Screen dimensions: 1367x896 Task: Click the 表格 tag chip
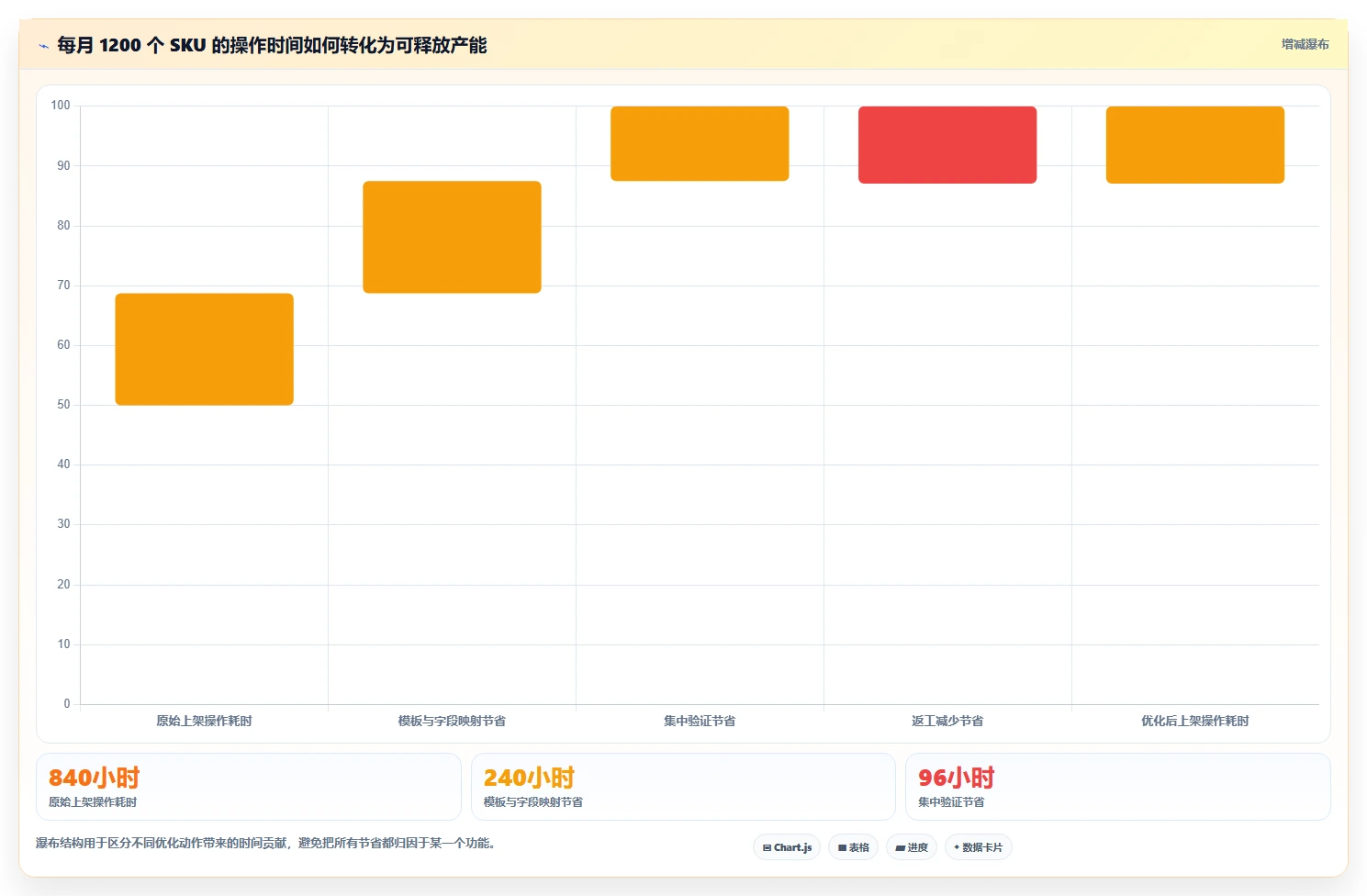853,847
